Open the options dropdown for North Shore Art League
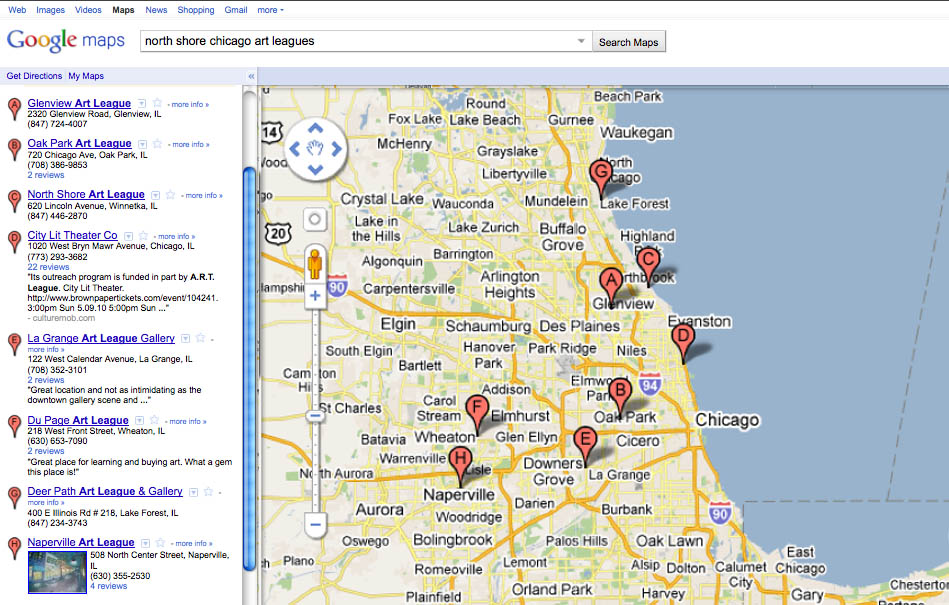This screenshot has width=949, height=605. click(156, 195)
